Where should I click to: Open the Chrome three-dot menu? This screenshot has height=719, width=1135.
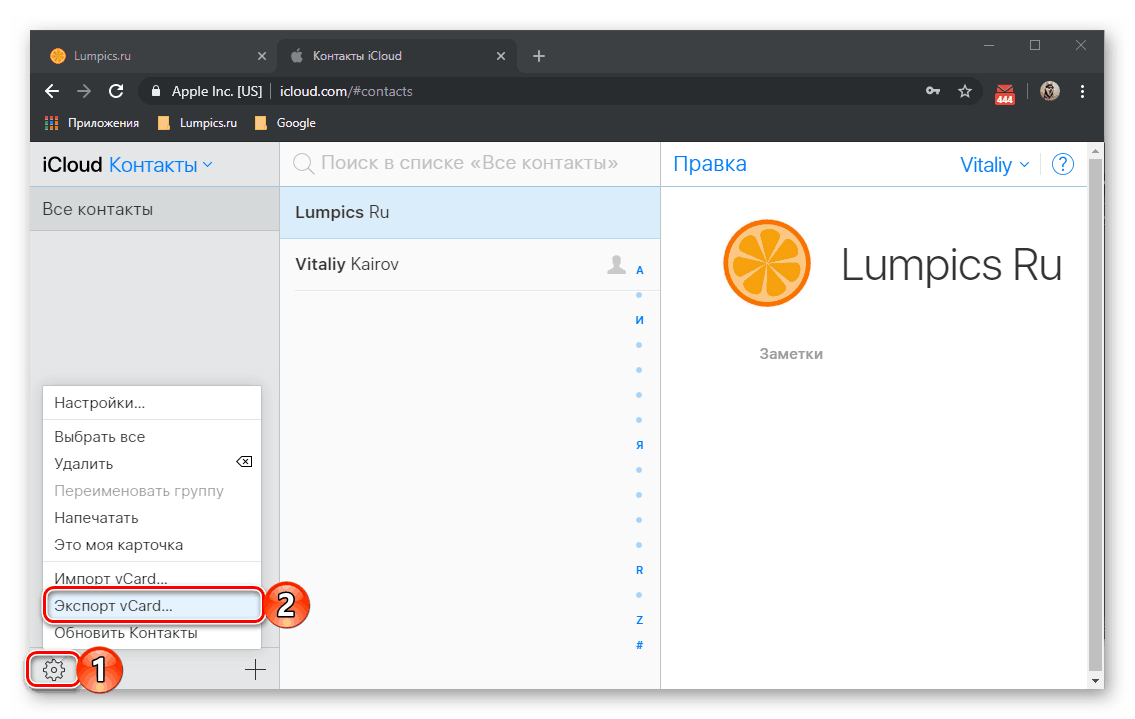(1082, 91)
